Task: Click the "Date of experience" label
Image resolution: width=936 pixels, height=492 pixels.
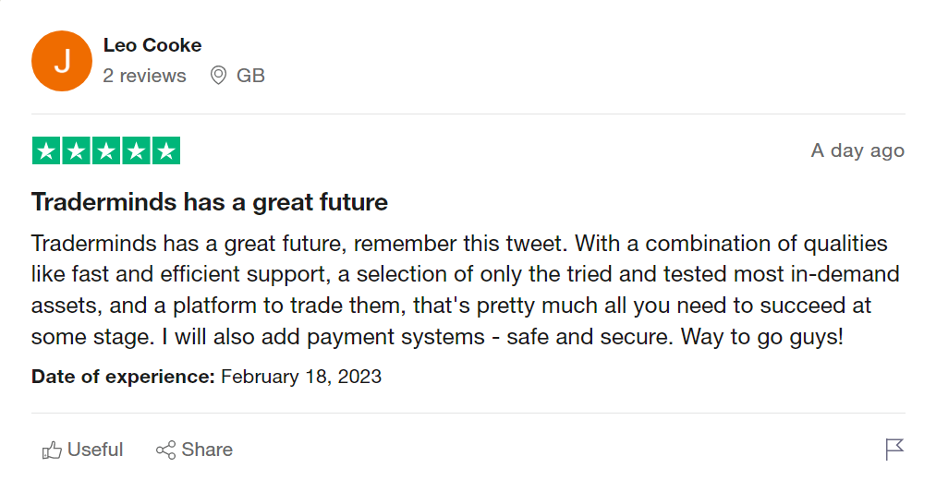Action: 123,377
